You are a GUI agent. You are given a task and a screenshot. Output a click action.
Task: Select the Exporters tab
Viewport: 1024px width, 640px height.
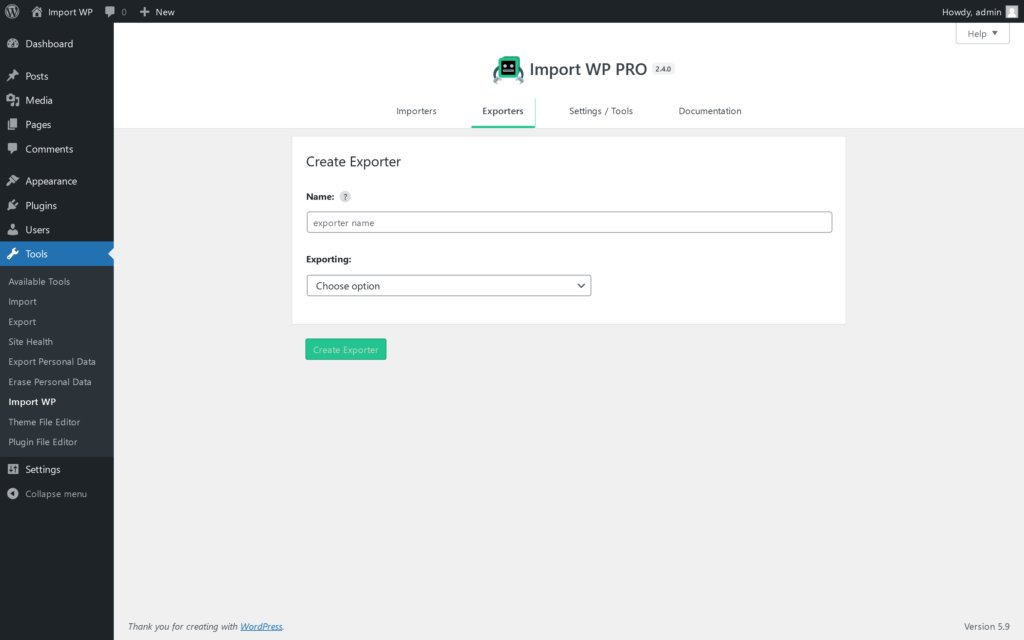(503, 111)
